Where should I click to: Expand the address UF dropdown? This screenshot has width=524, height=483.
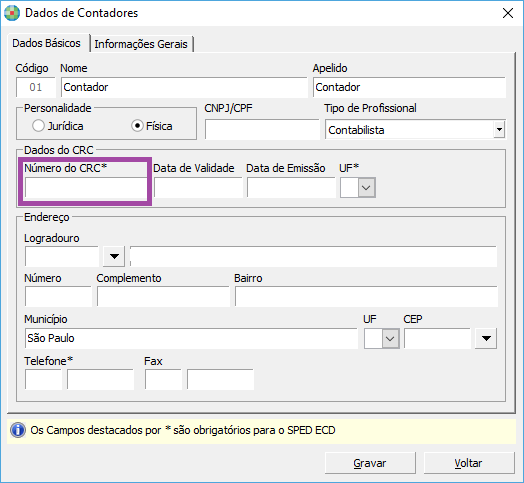(x=390, y=339)
